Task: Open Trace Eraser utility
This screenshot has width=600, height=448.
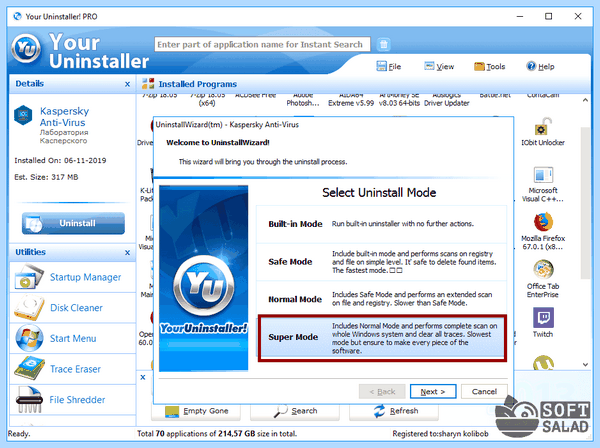Action: (72, 369)
